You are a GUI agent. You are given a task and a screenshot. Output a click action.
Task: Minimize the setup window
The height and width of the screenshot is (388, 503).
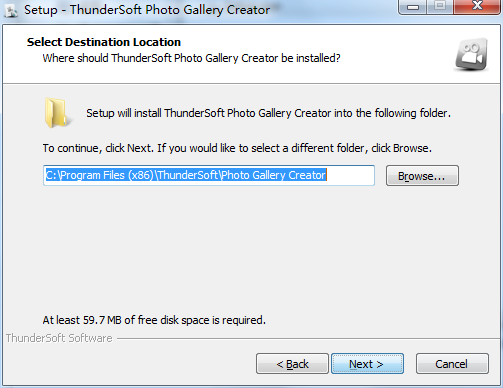pyautogui.click(x=412, y=7)
